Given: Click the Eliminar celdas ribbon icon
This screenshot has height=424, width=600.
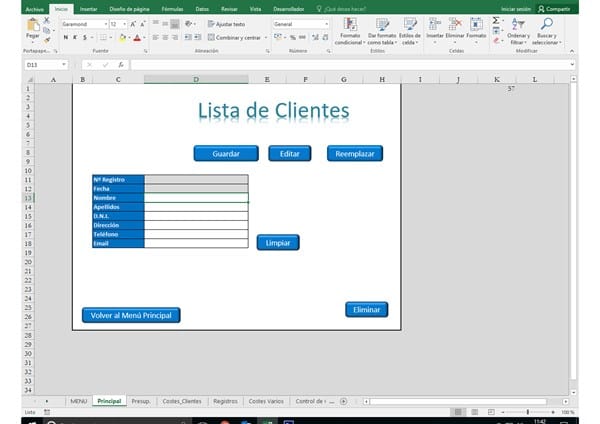Looking at the screenshot, I should [455, 25].
